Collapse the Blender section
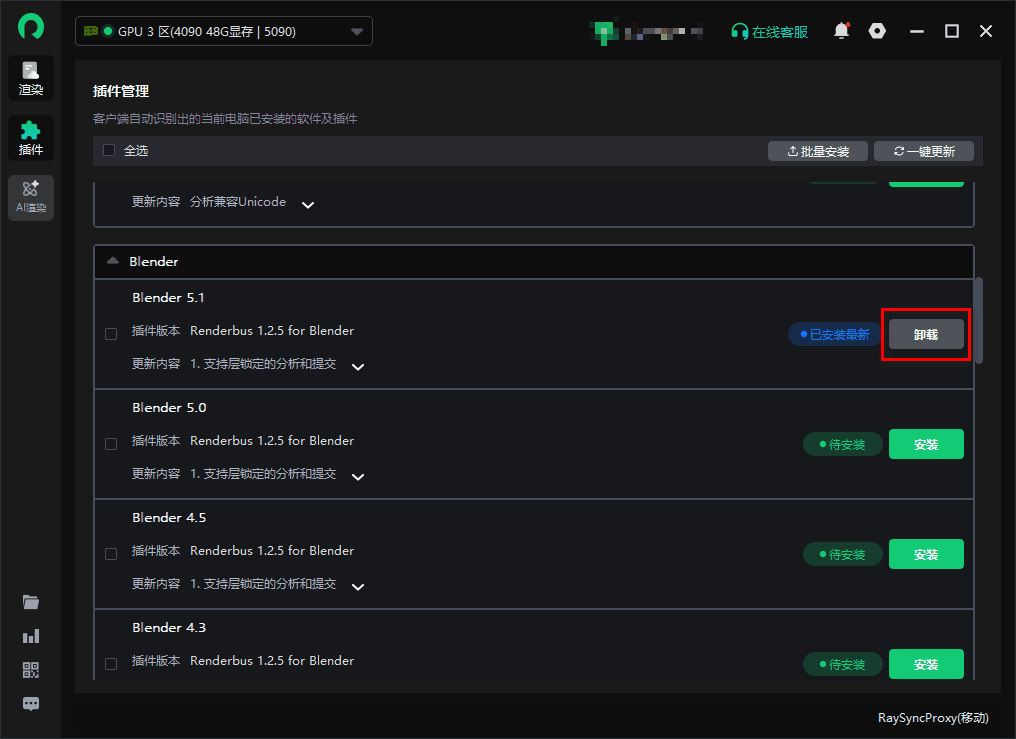 pos(113,261)
